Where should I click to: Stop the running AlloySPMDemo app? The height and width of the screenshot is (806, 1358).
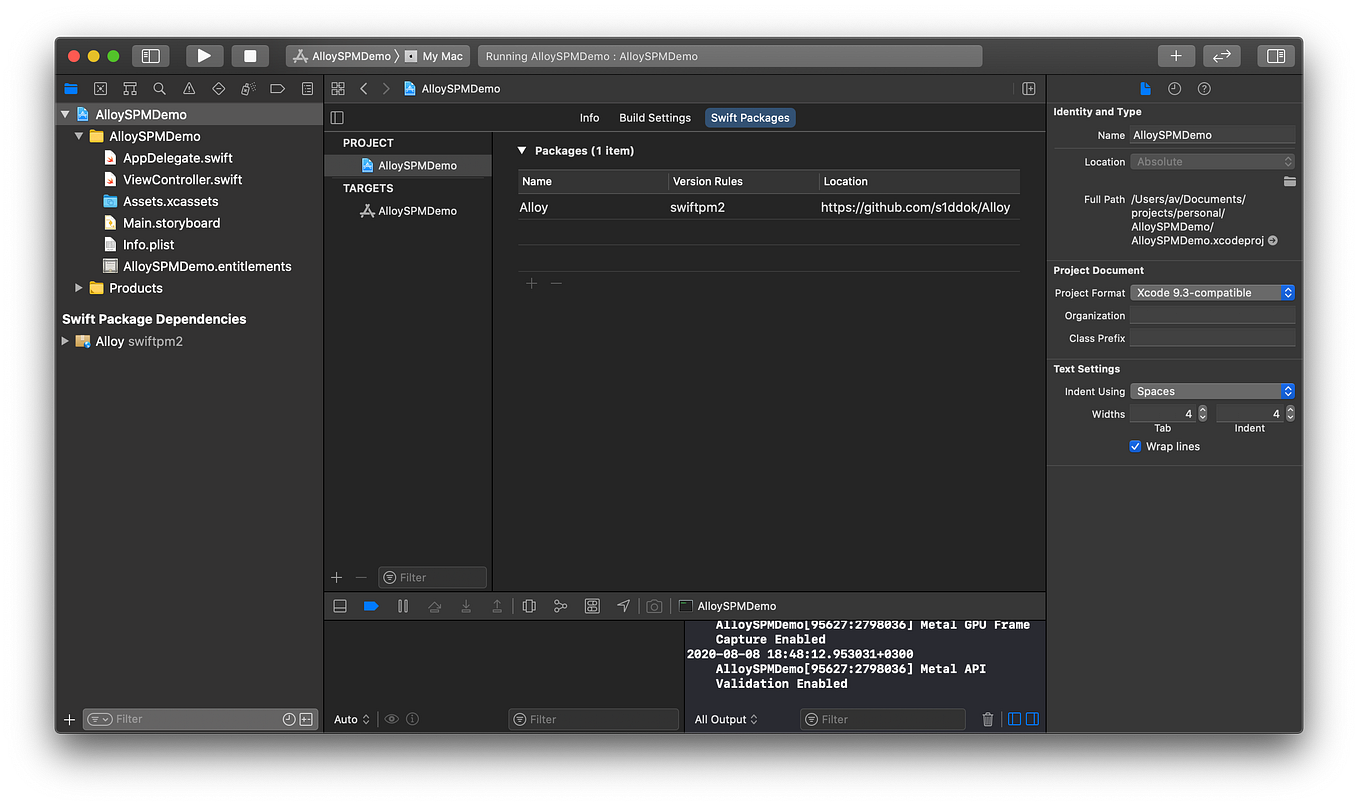tap(250, 56)
